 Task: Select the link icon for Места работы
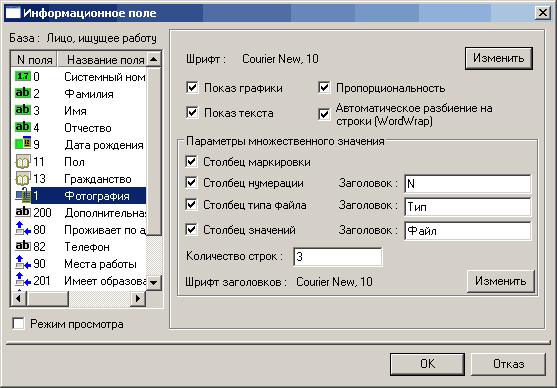pyautogui.click(x=23, y=263)
